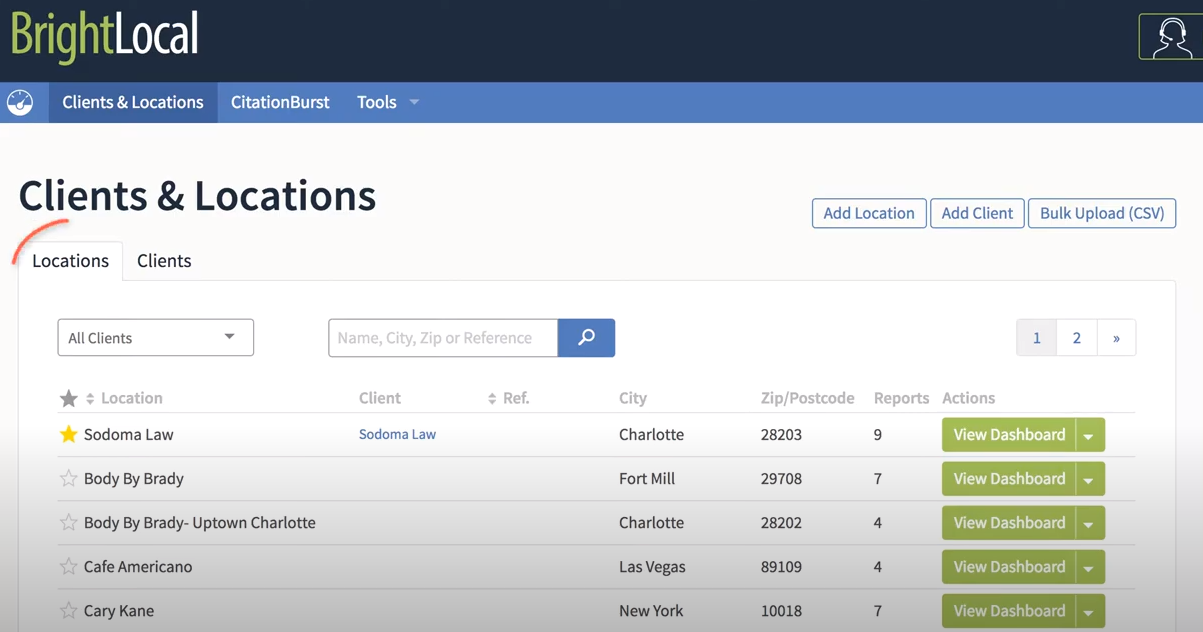Open Clients & Locations nav item
Image resolution: width=1203 pixels, height=632 pixels.
point(133,102)
